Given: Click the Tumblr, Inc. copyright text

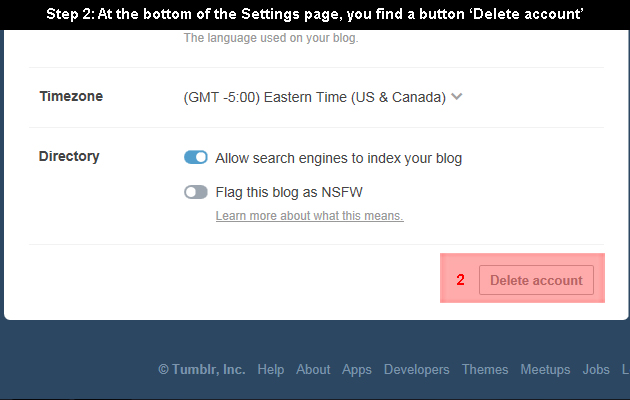Looking at the screenshot, I should 202,369.
